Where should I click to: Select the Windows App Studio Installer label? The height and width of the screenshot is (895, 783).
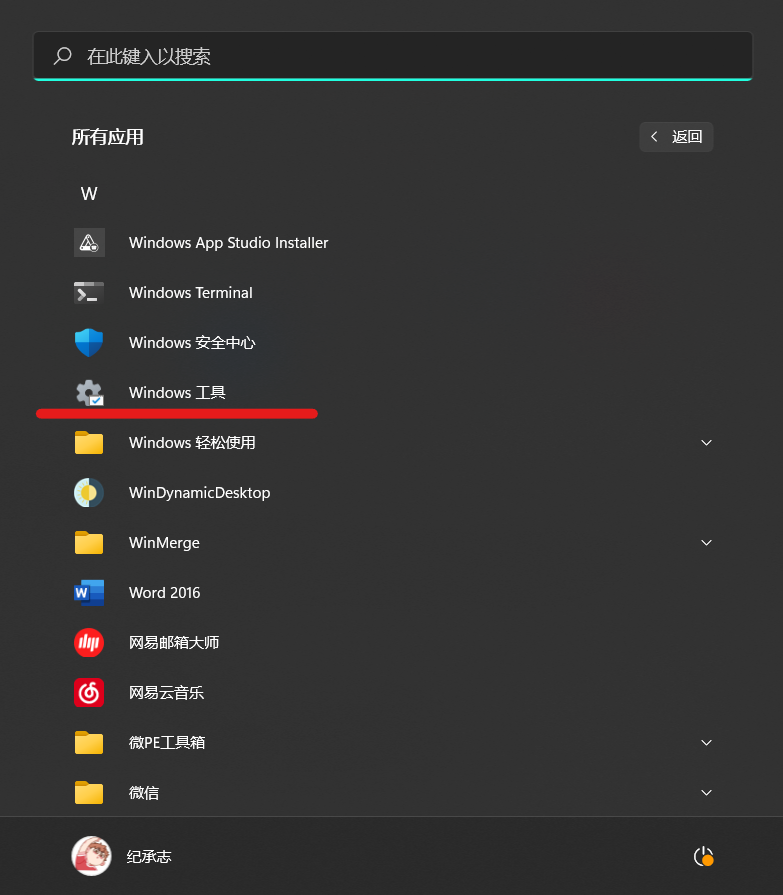point(229,243)
